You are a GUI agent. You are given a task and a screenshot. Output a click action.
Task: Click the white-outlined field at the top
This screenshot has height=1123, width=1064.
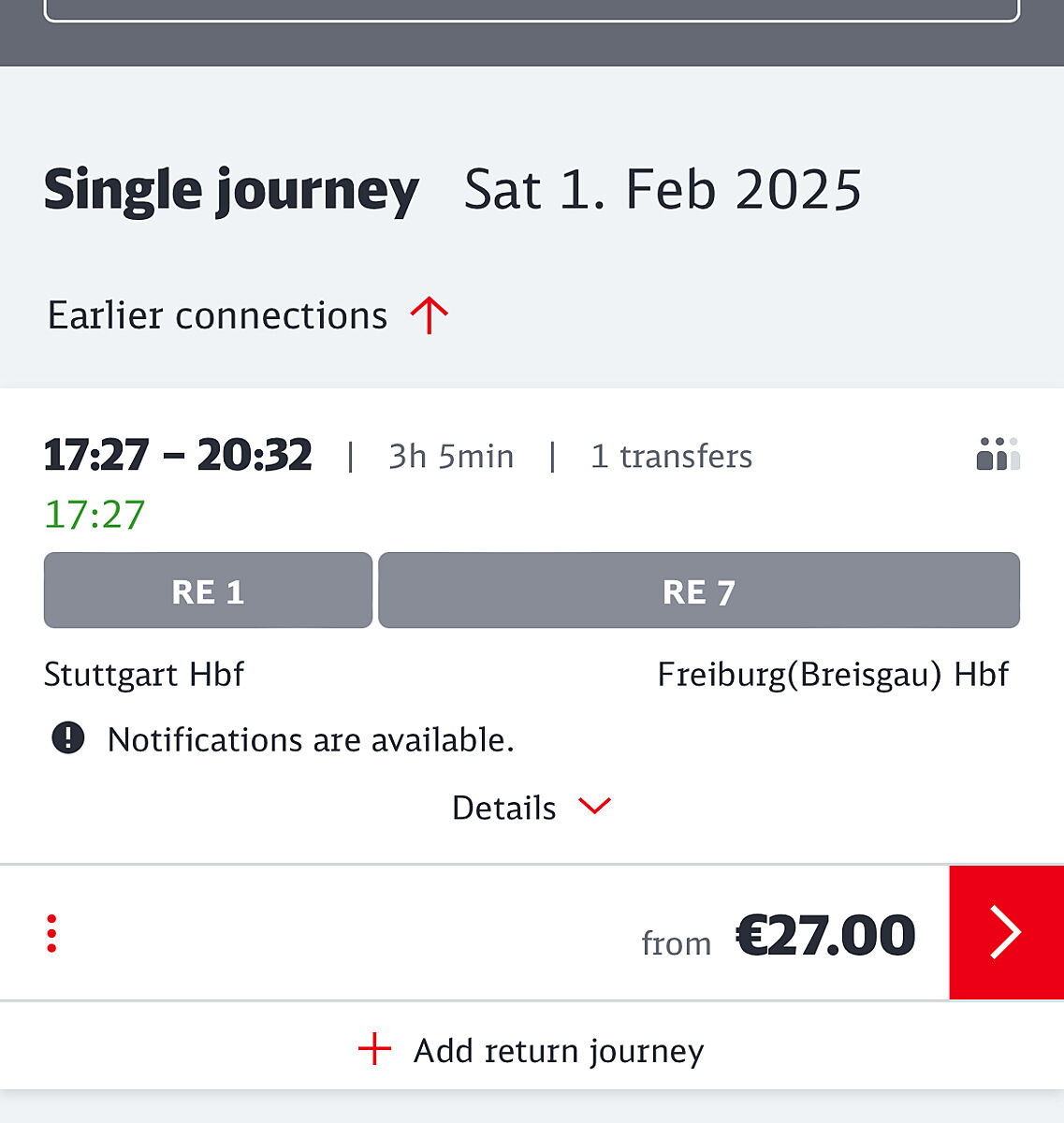pos(532,9)
